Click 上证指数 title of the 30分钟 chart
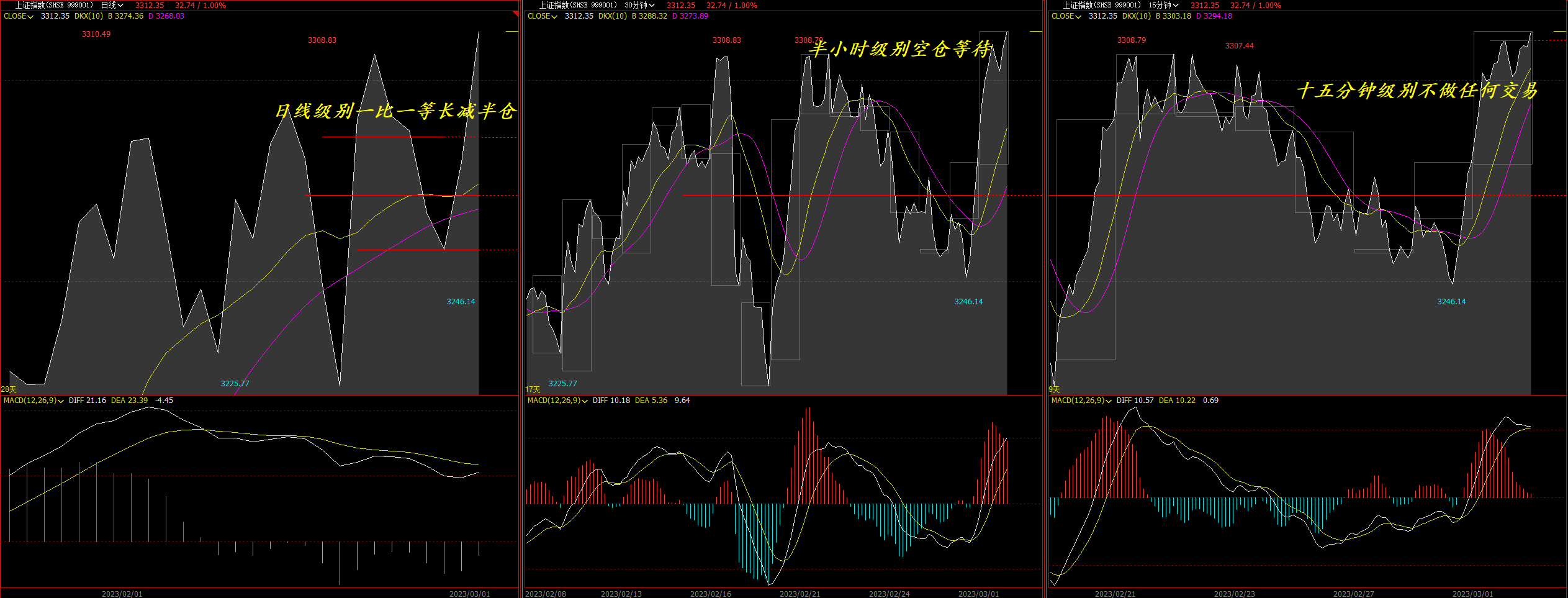The height and width of the screenshot is (598, 1568). [x=578, y=5]
